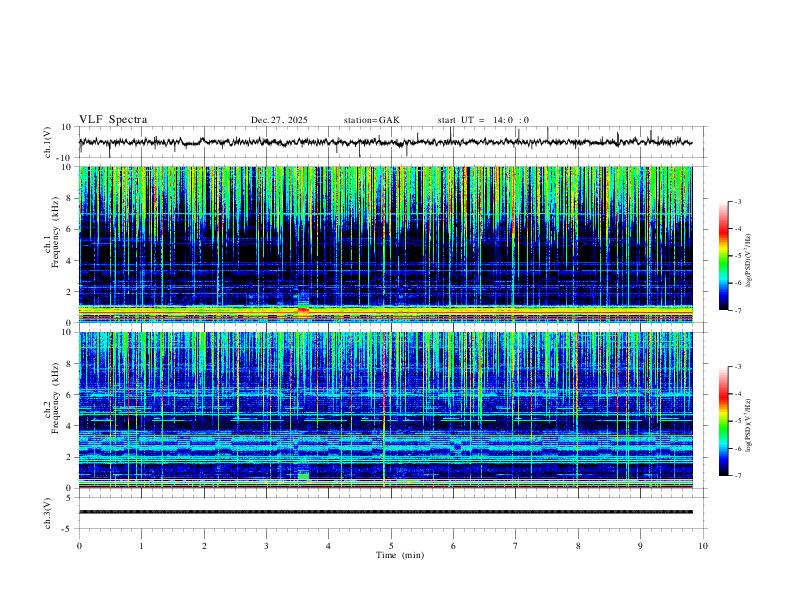This screenshot has width=792, height=612.
Task: Click the "VLF Spectra" title text
Action: point(113,120)
